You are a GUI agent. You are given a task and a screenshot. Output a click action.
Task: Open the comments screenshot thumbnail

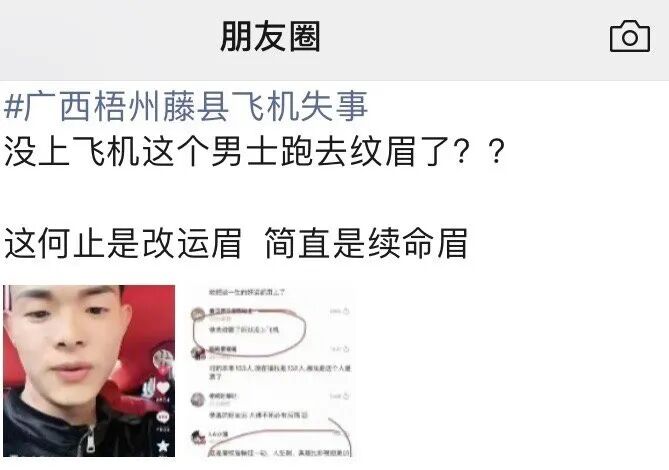click(271, 371)
